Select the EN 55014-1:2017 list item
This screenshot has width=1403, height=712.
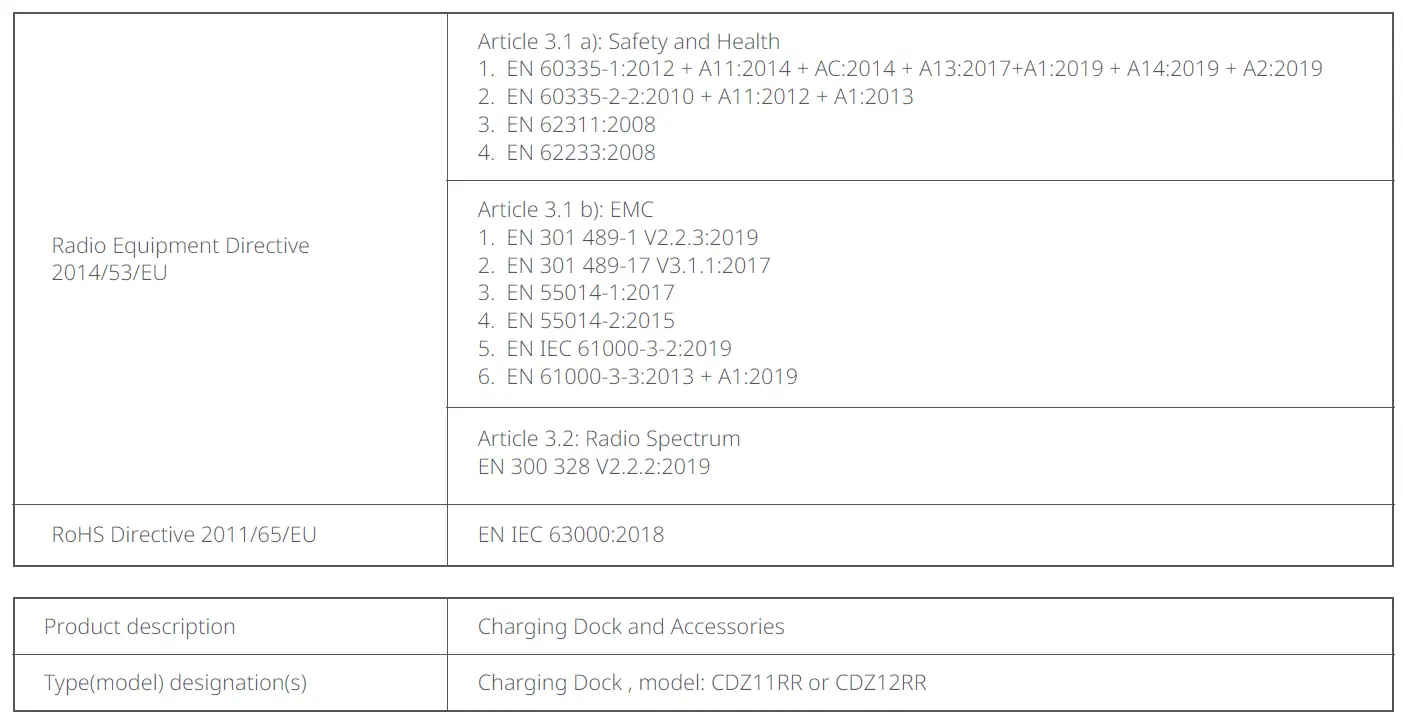pos(590,293)
